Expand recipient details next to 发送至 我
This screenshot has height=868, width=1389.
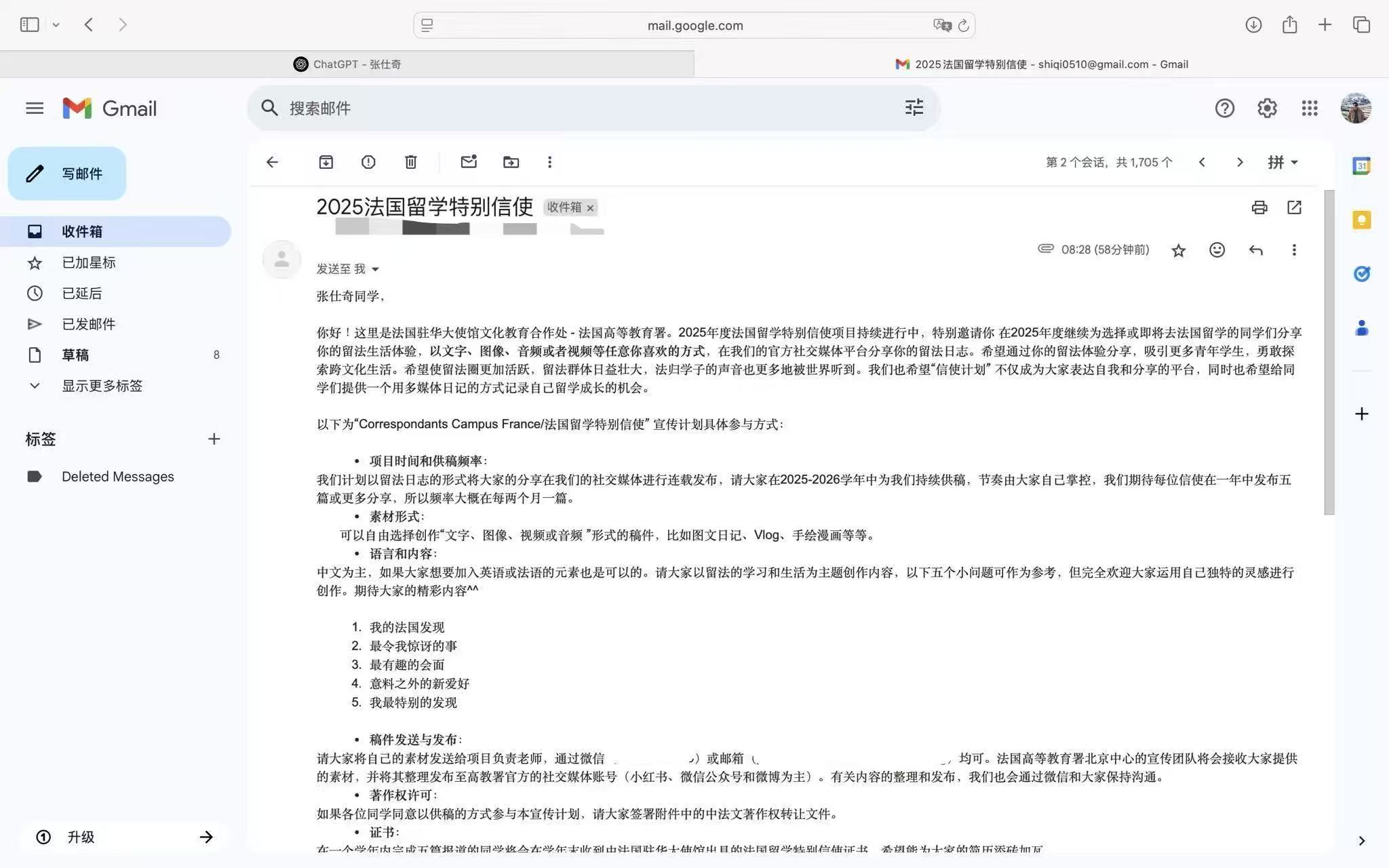click(x=375, y=269)
